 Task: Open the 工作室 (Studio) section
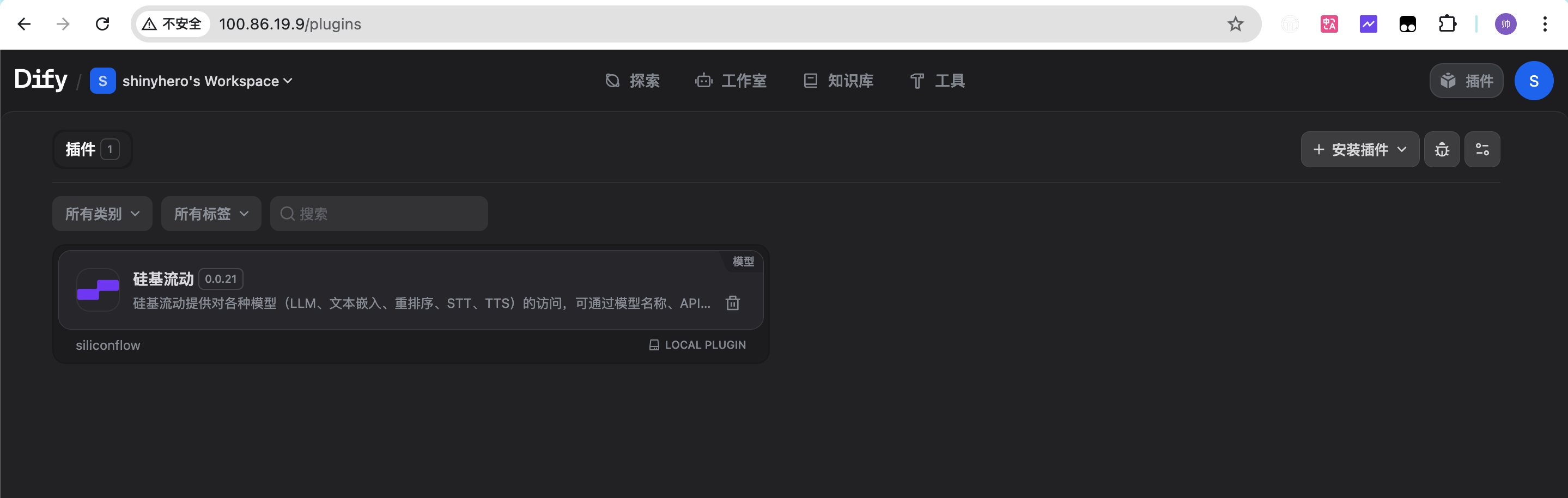[731, 80]
